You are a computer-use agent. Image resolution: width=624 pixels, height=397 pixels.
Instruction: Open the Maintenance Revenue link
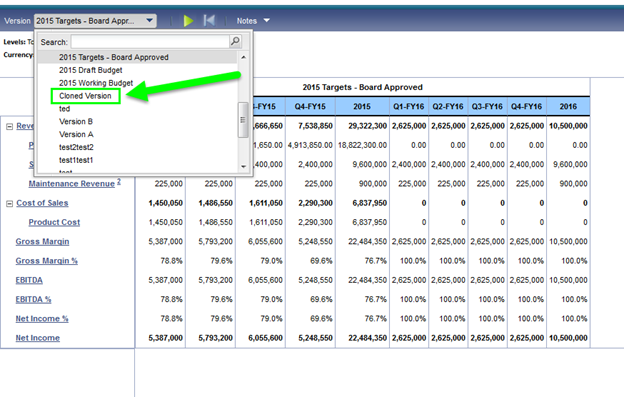72,184
